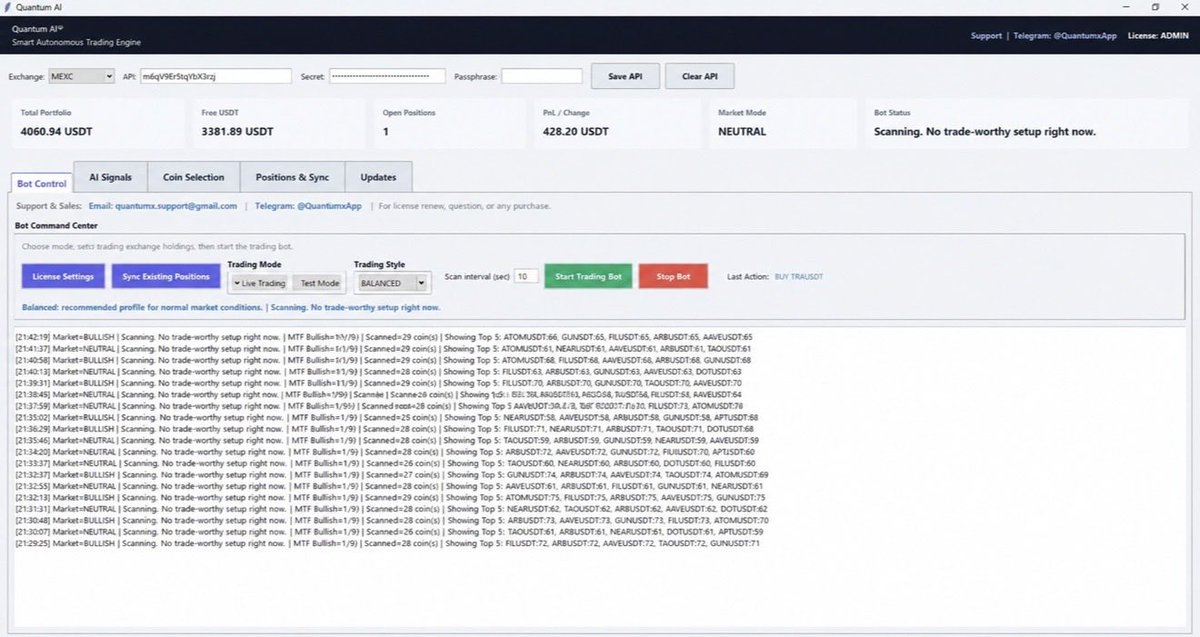Click the log line timestamped 21:36:29
1200x637 pixels.
coord(384,428)
